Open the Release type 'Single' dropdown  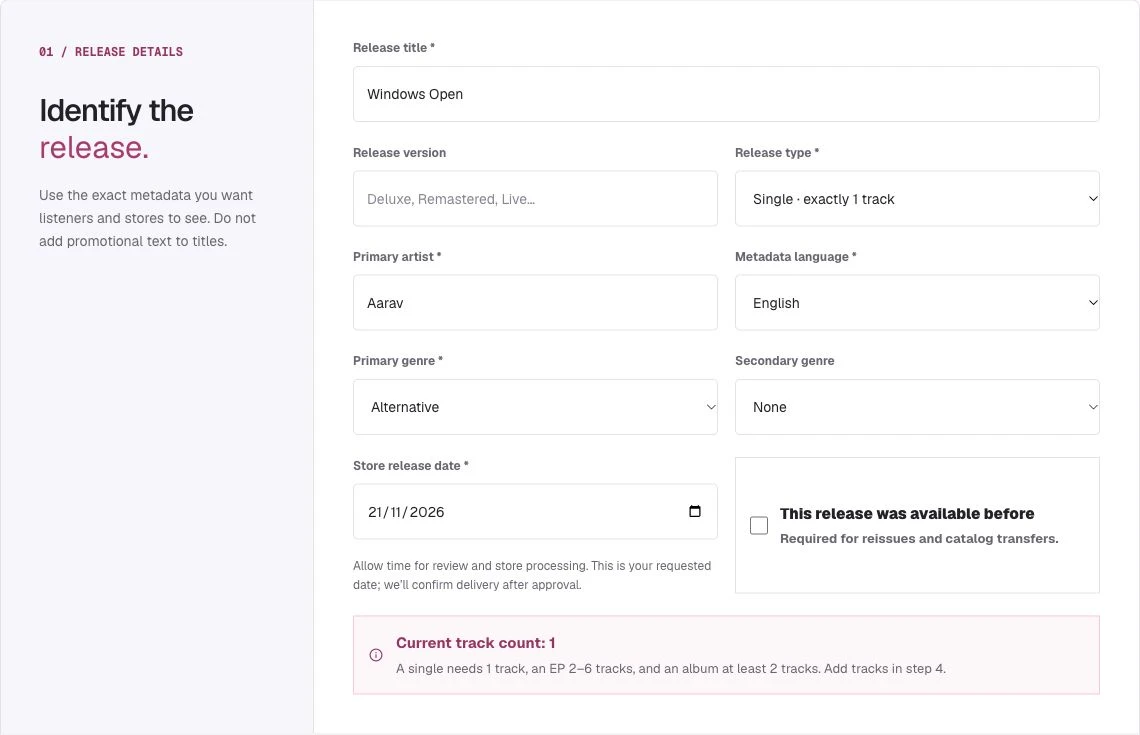click(x=917, y=198)
